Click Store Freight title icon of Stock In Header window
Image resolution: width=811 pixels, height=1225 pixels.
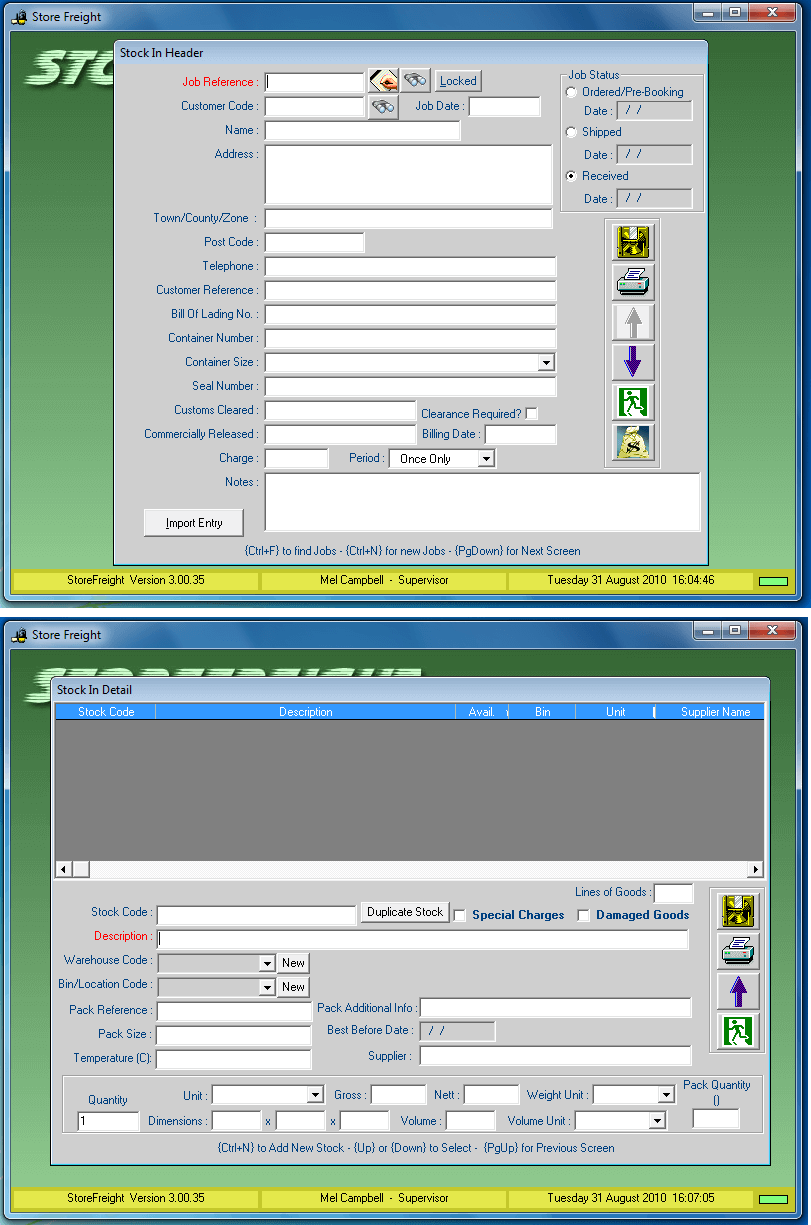[19, 17]
